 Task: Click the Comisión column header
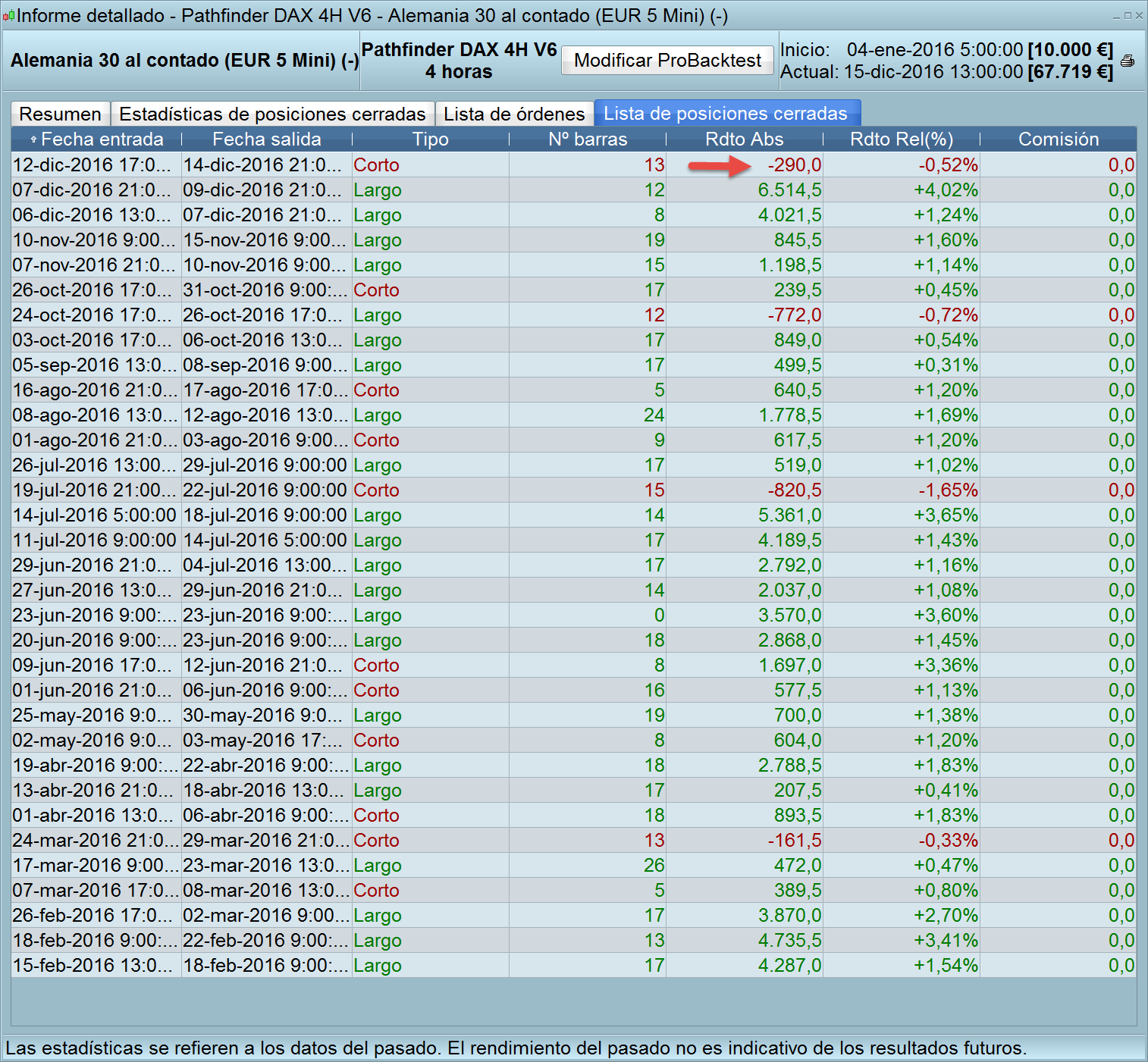[x=1059, y=139]
